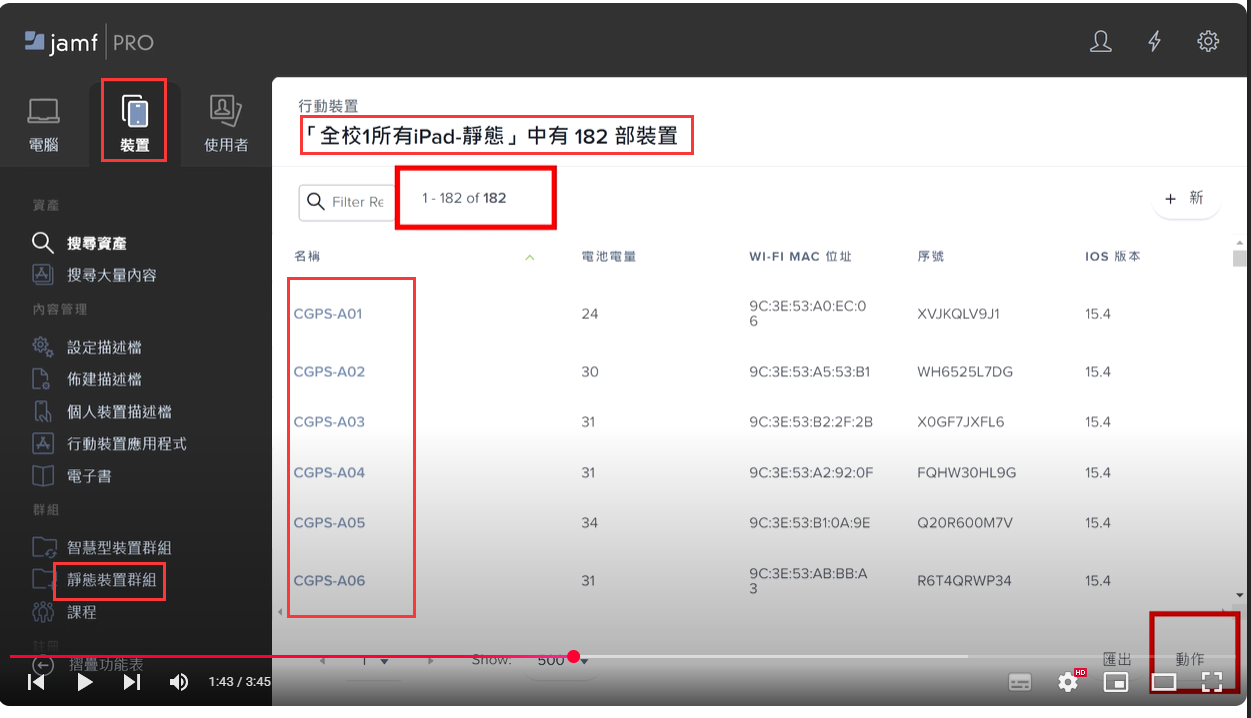Open the settings gear in Jamf header
Image resolution: width=1251 pixels, height=718 pixels.
click(1208, 41)
